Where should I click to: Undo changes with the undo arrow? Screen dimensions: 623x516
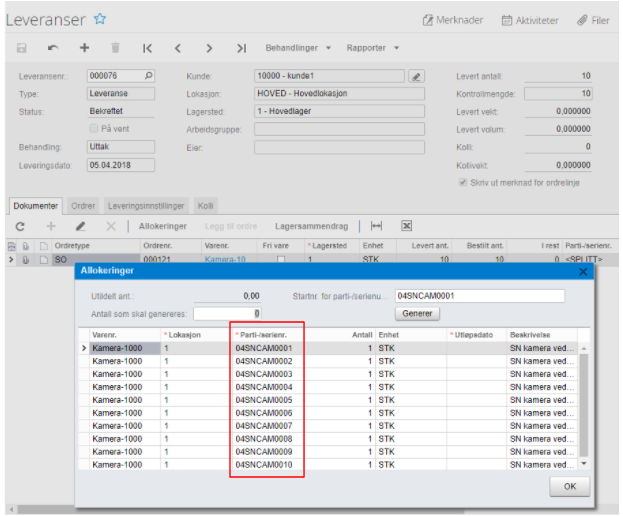coord(53,48)
